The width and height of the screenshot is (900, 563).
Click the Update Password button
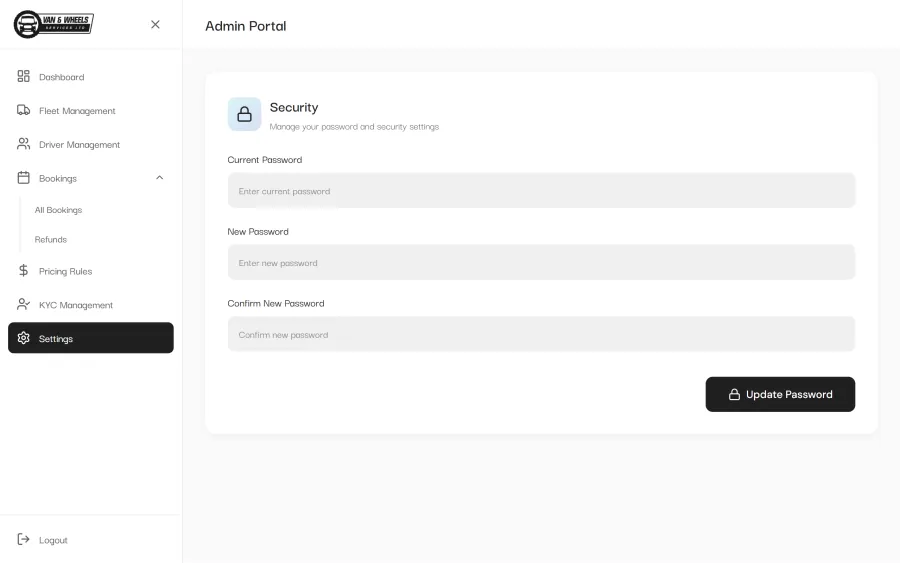pos(780,394)
